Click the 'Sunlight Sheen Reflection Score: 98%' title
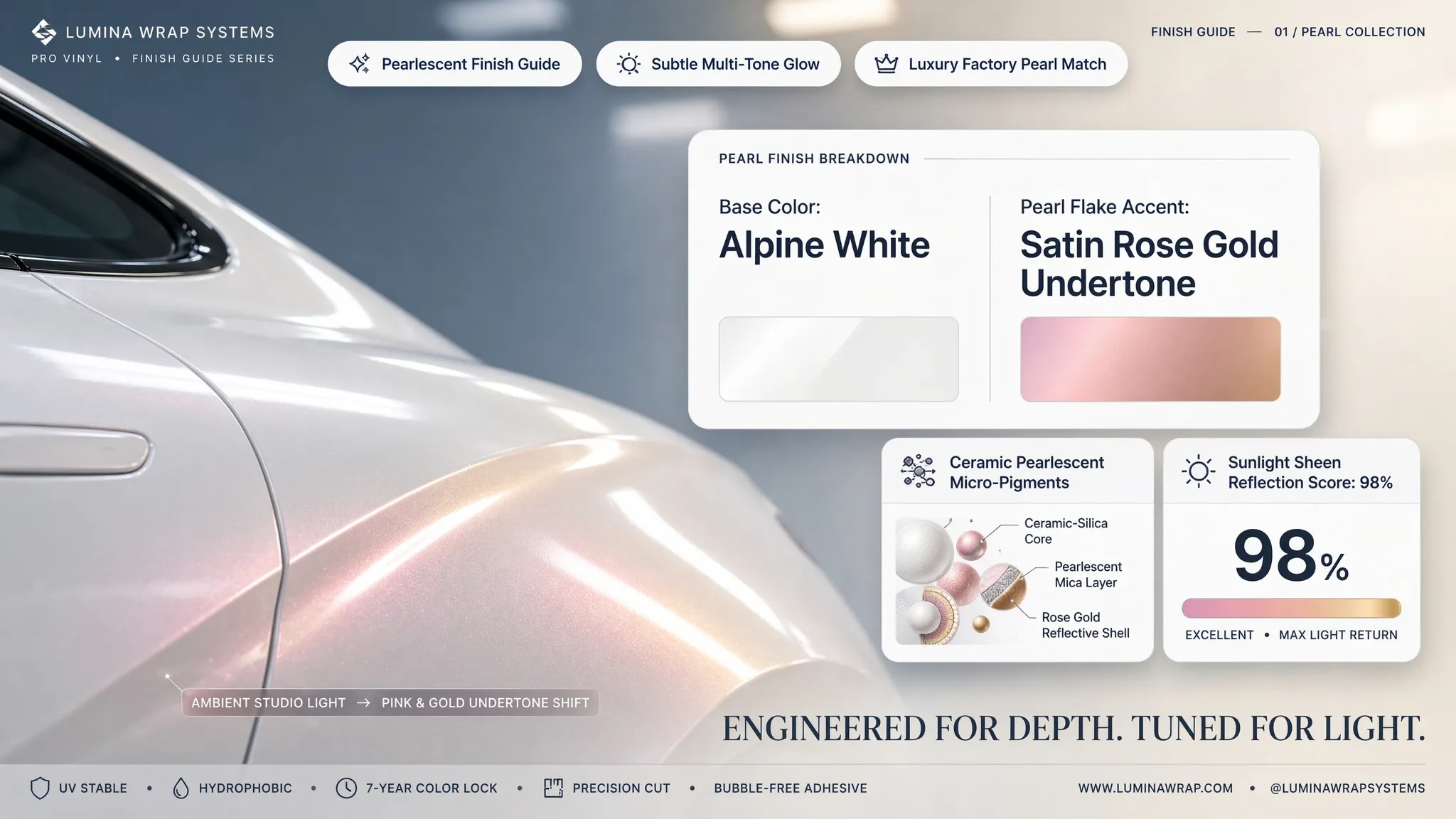Viewport: 1456px width, 819px height. point(1310,472)
